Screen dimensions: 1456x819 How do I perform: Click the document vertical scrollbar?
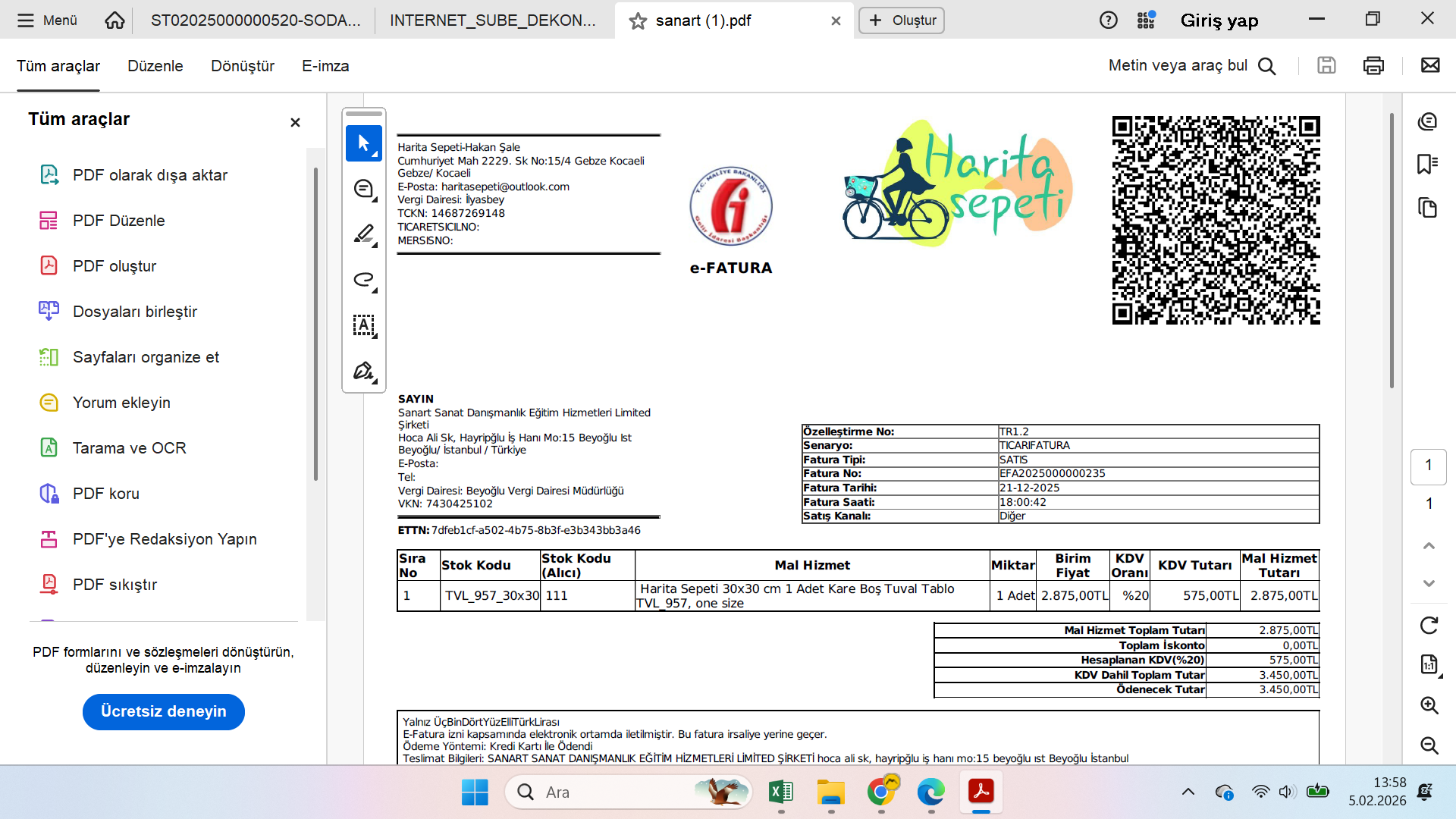point(1392,250)
